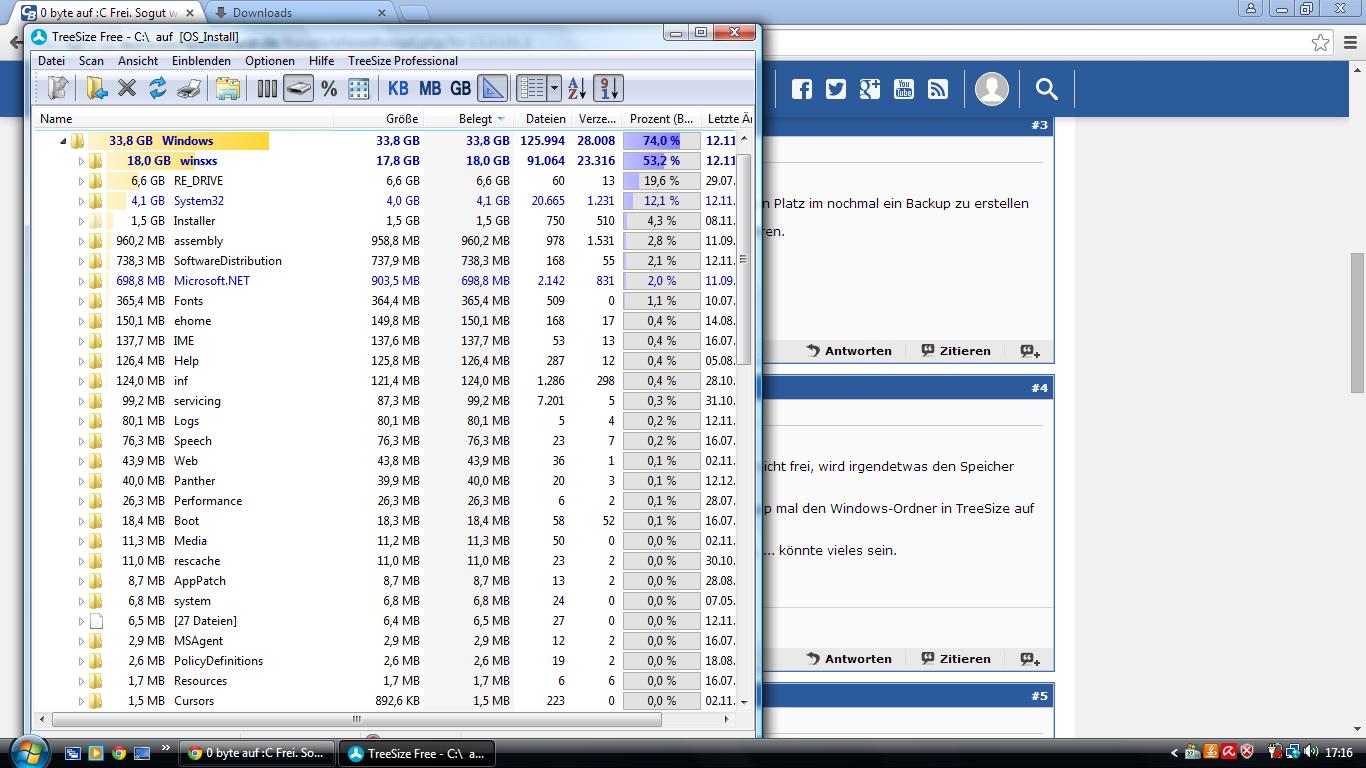The height and width of the screenshot is (768, 1366).
Task: Click the blue refresh arrows icon
Action: (158, 88)
